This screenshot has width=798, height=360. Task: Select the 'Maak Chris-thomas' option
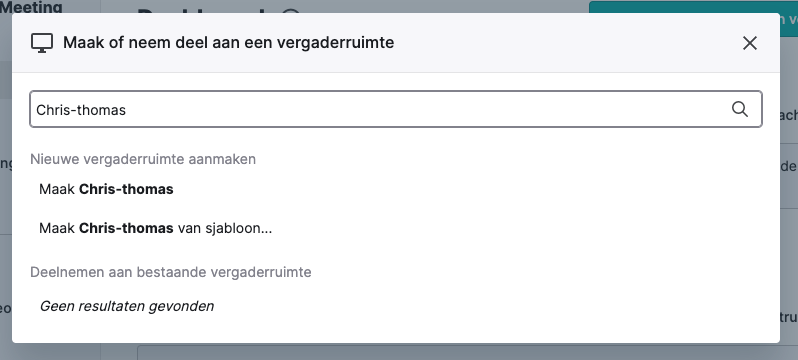396,189
